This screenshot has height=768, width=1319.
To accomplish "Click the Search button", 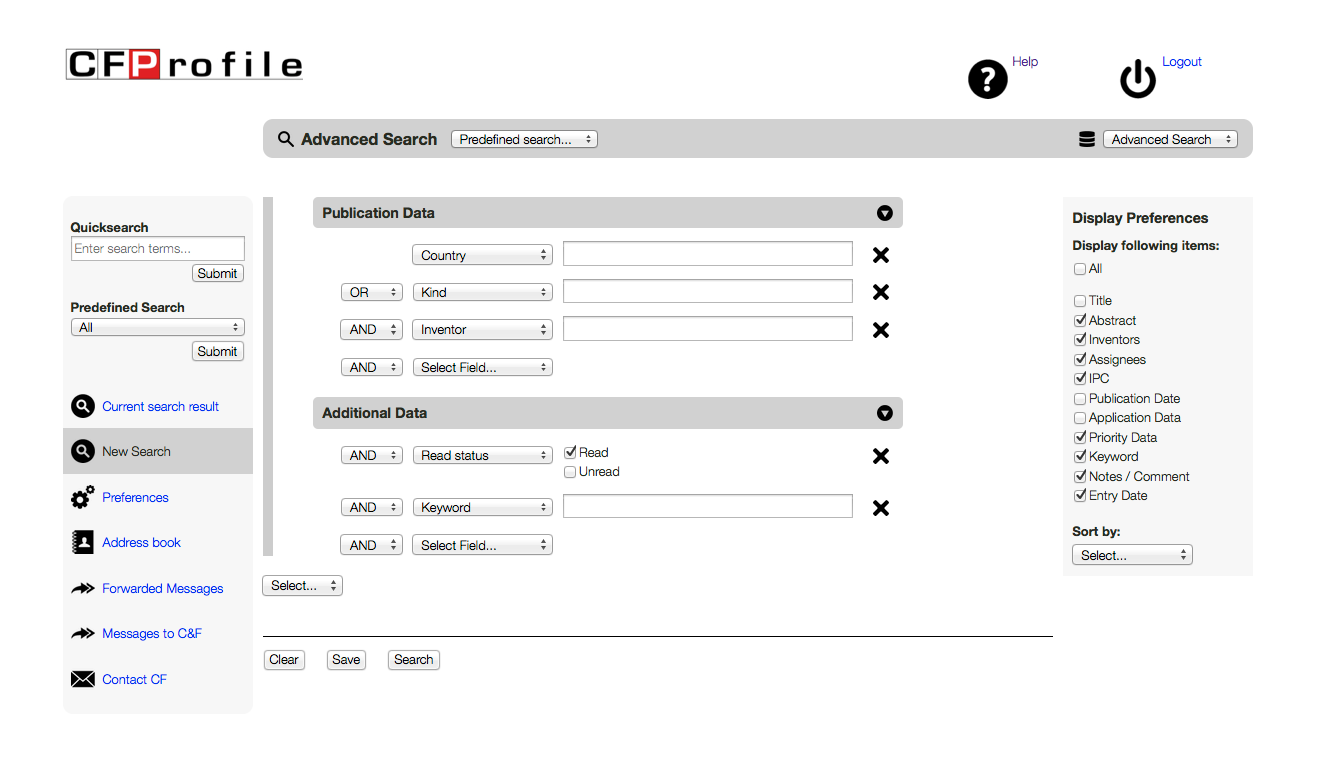I will [413, 660].
